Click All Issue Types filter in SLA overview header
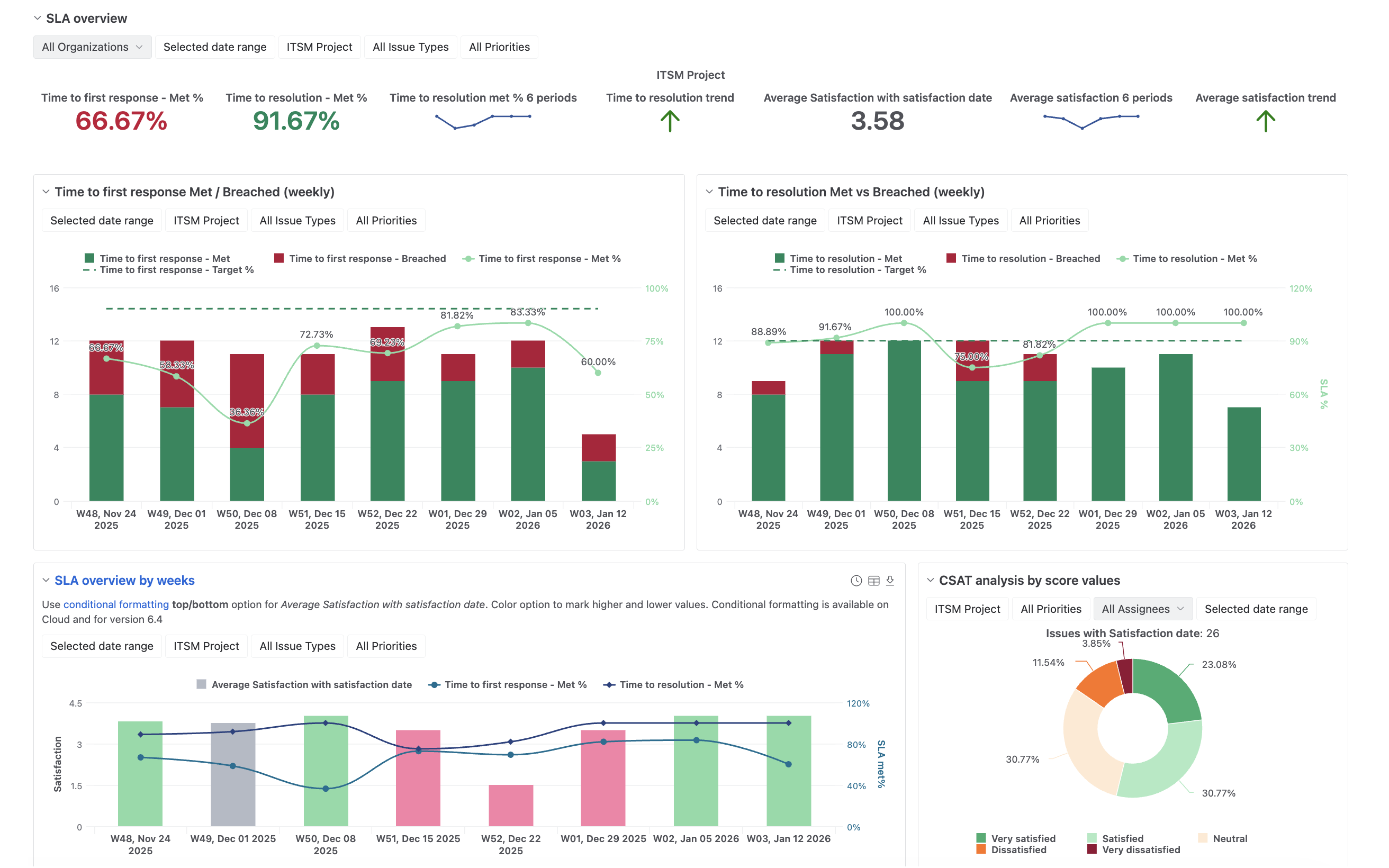 410,47
